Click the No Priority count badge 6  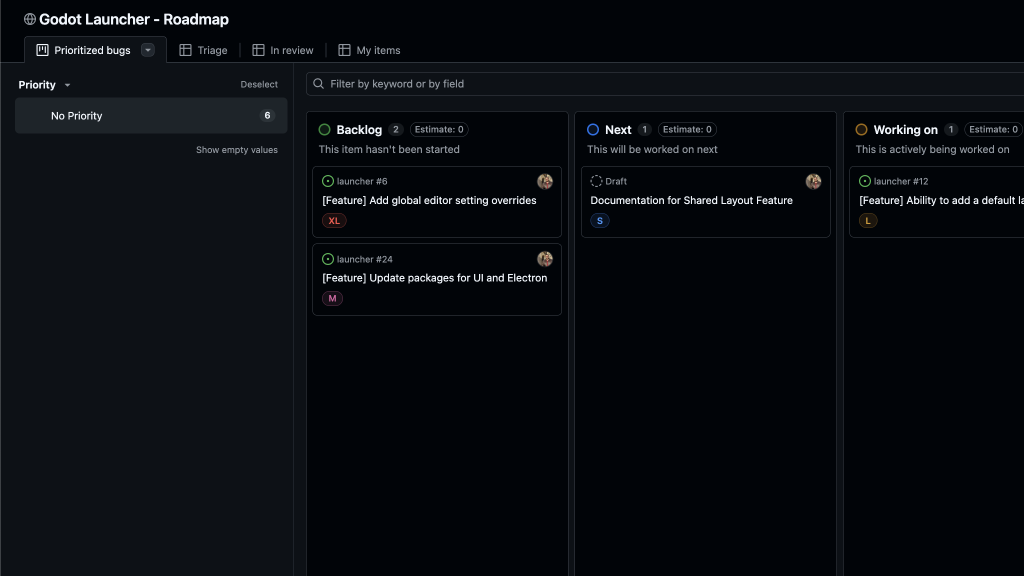click(267, 116)
